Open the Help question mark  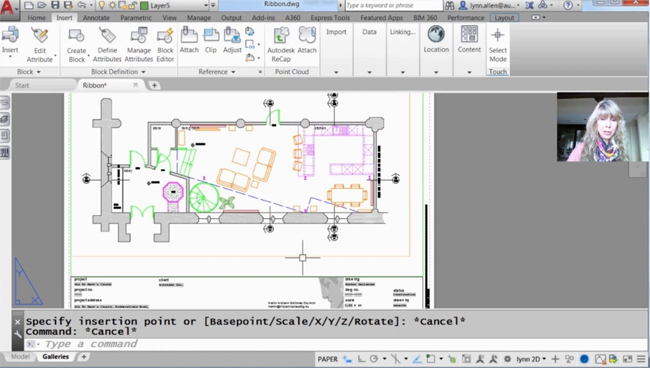568,5
